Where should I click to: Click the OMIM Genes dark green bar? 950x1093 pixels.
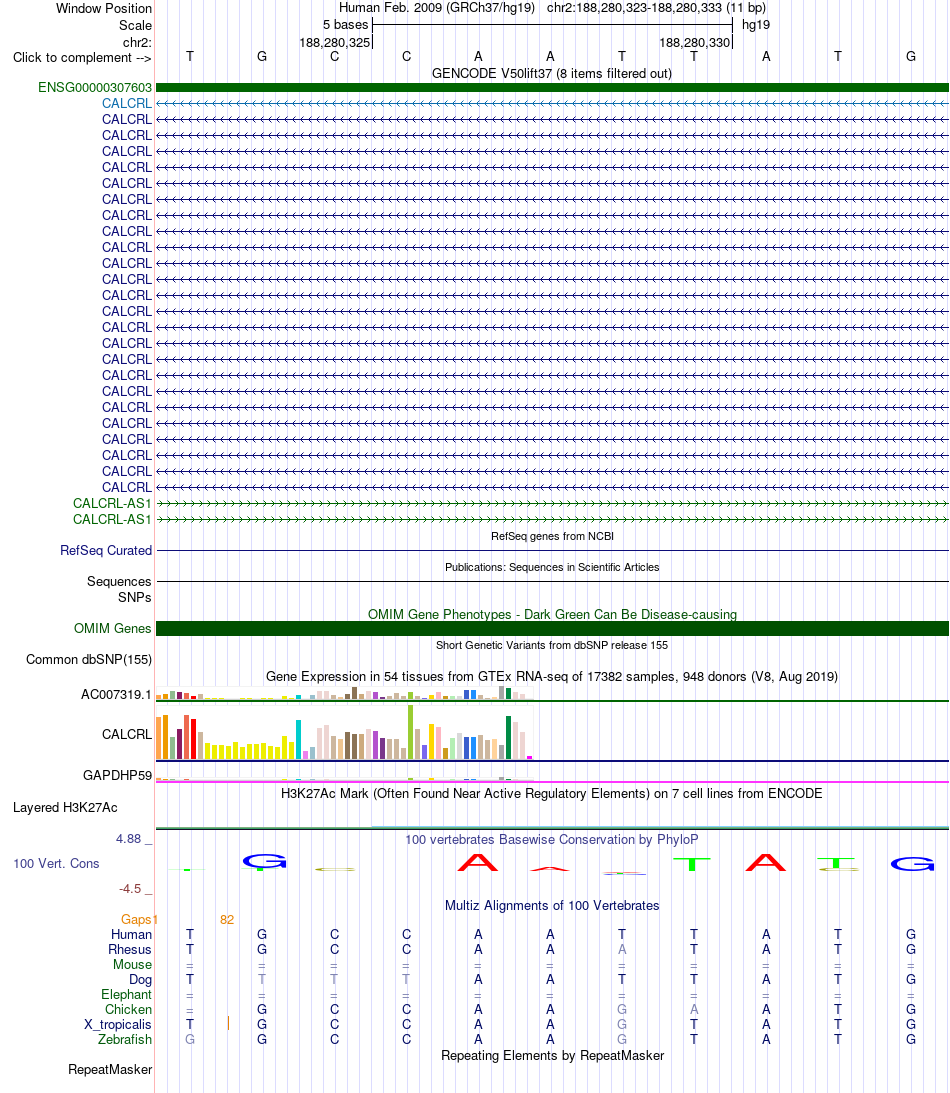point(552,628)
